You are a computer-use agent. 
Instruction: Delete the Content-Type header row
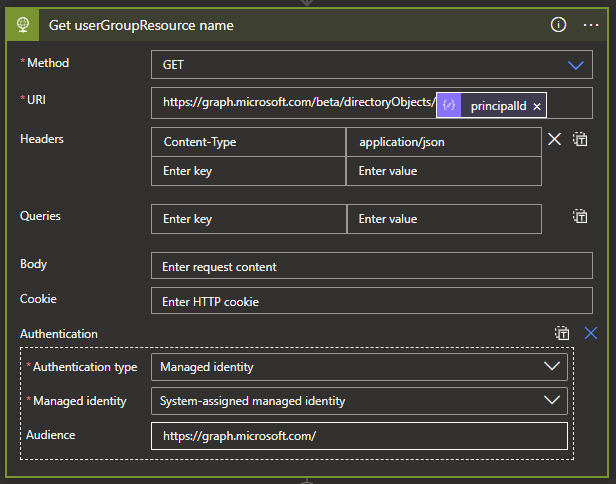[x=555, y=140]
